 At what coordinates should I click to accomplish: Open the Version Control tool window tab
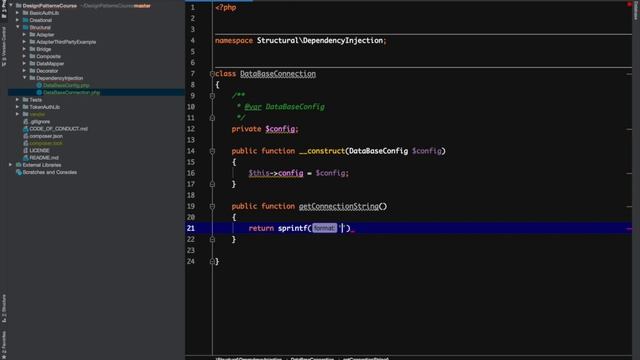[4, 47]
